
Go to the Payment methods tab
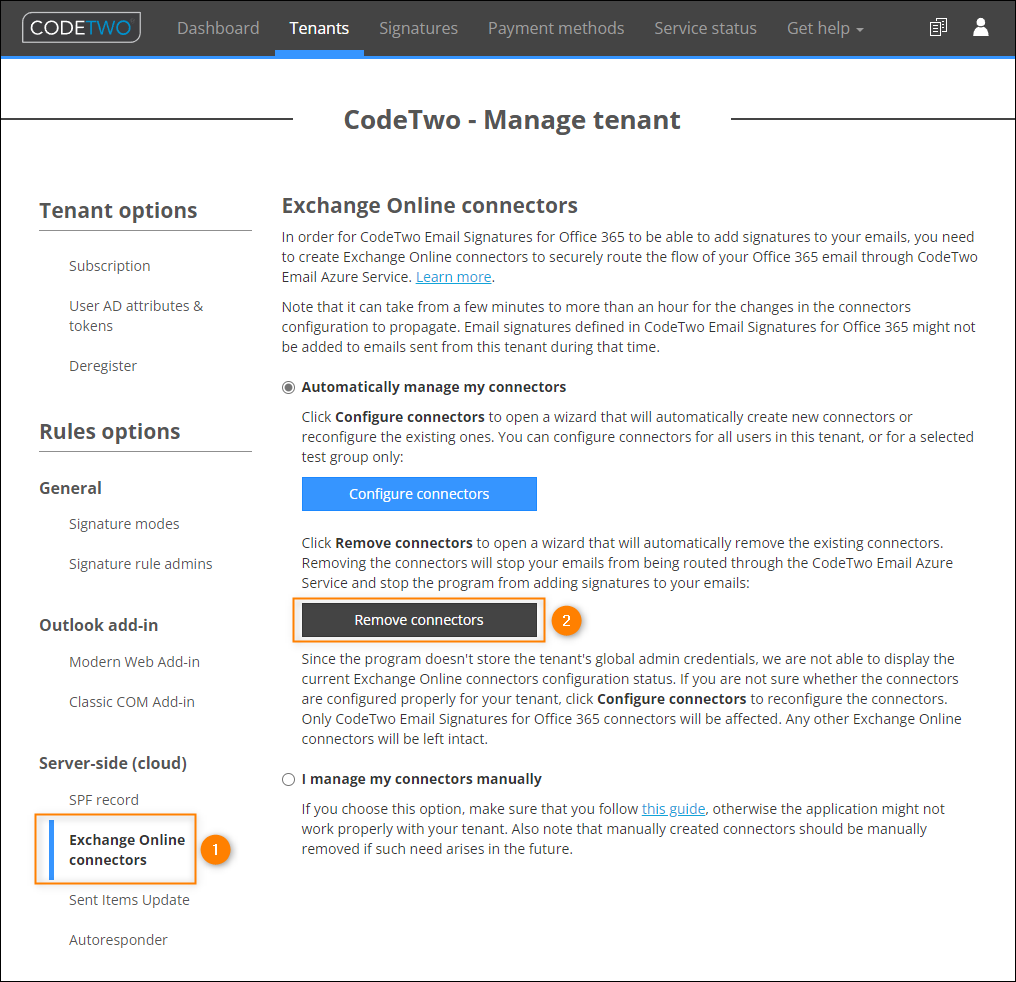point(556,27)
